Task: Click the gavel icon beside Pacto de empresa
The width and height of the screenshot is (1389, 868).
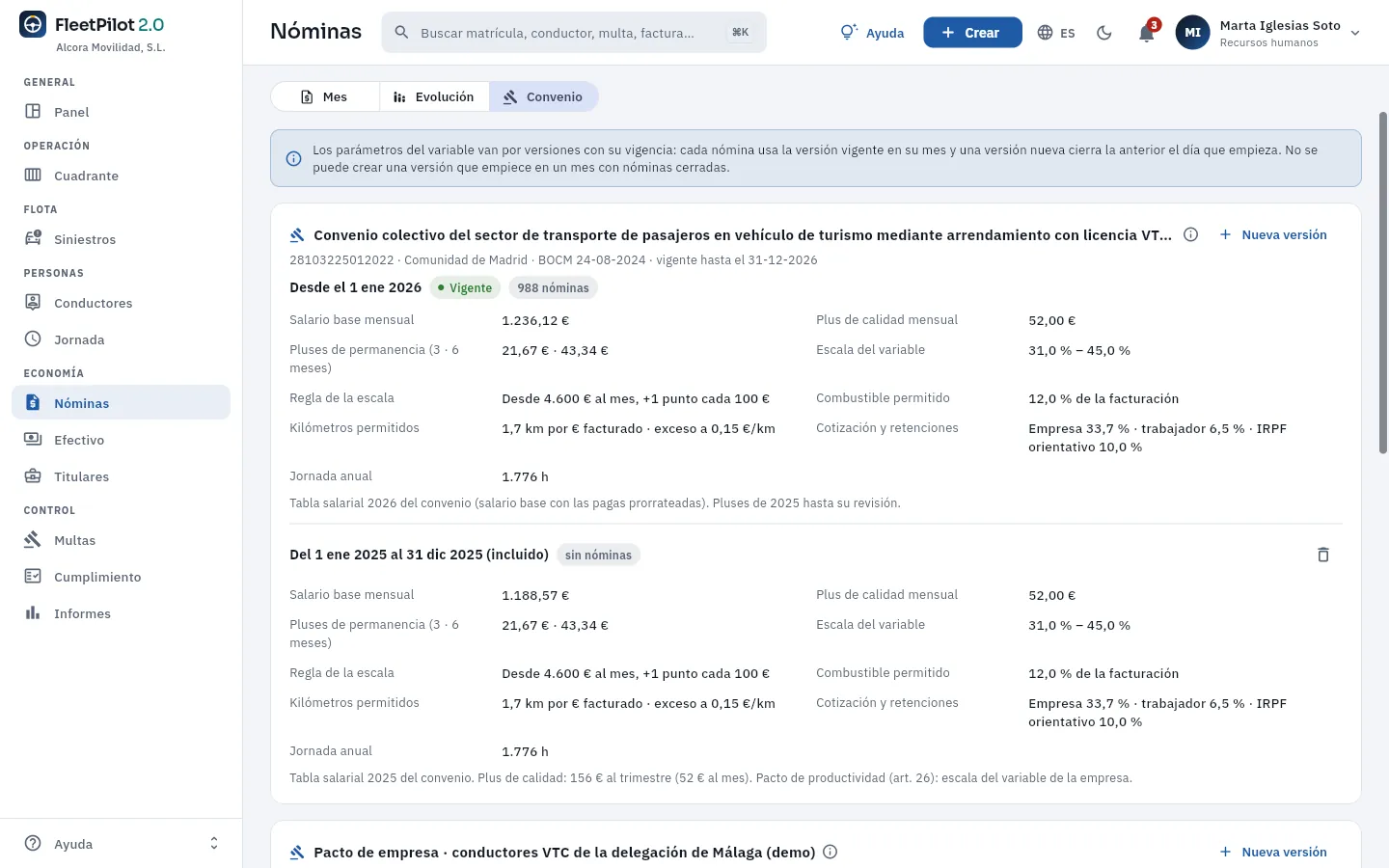Action: coord(297,852)
